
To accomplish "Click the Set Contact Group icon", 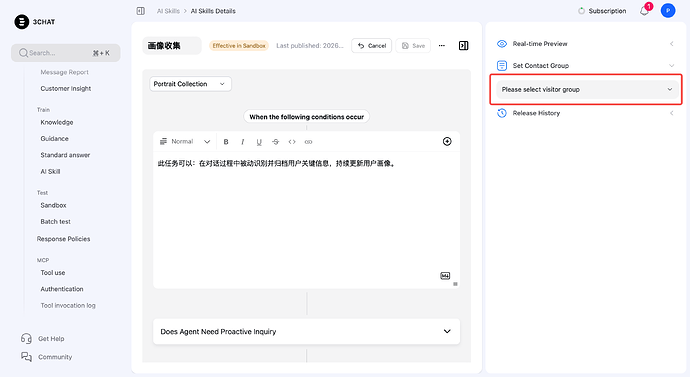I will [502, 66].
